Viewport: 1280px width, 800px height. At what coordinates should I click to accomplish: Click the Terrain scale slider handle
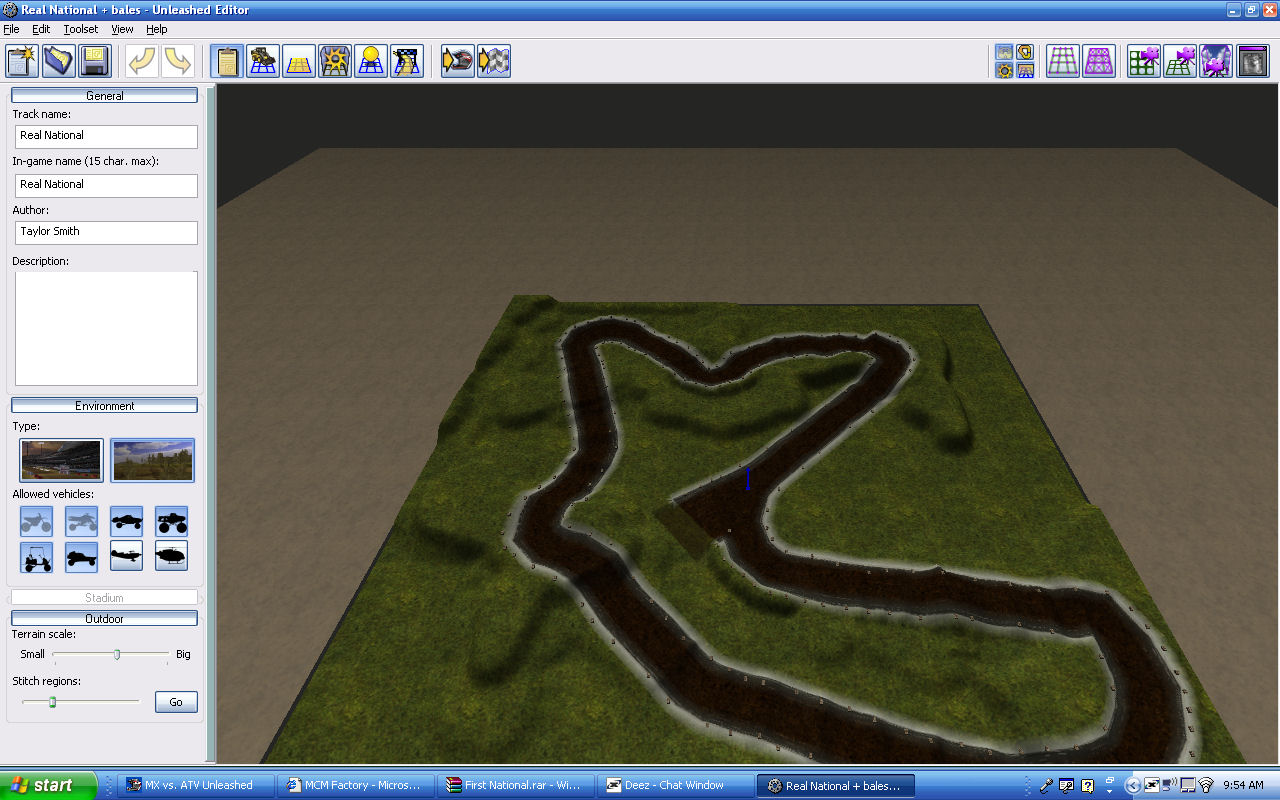[x=117, y=654]
